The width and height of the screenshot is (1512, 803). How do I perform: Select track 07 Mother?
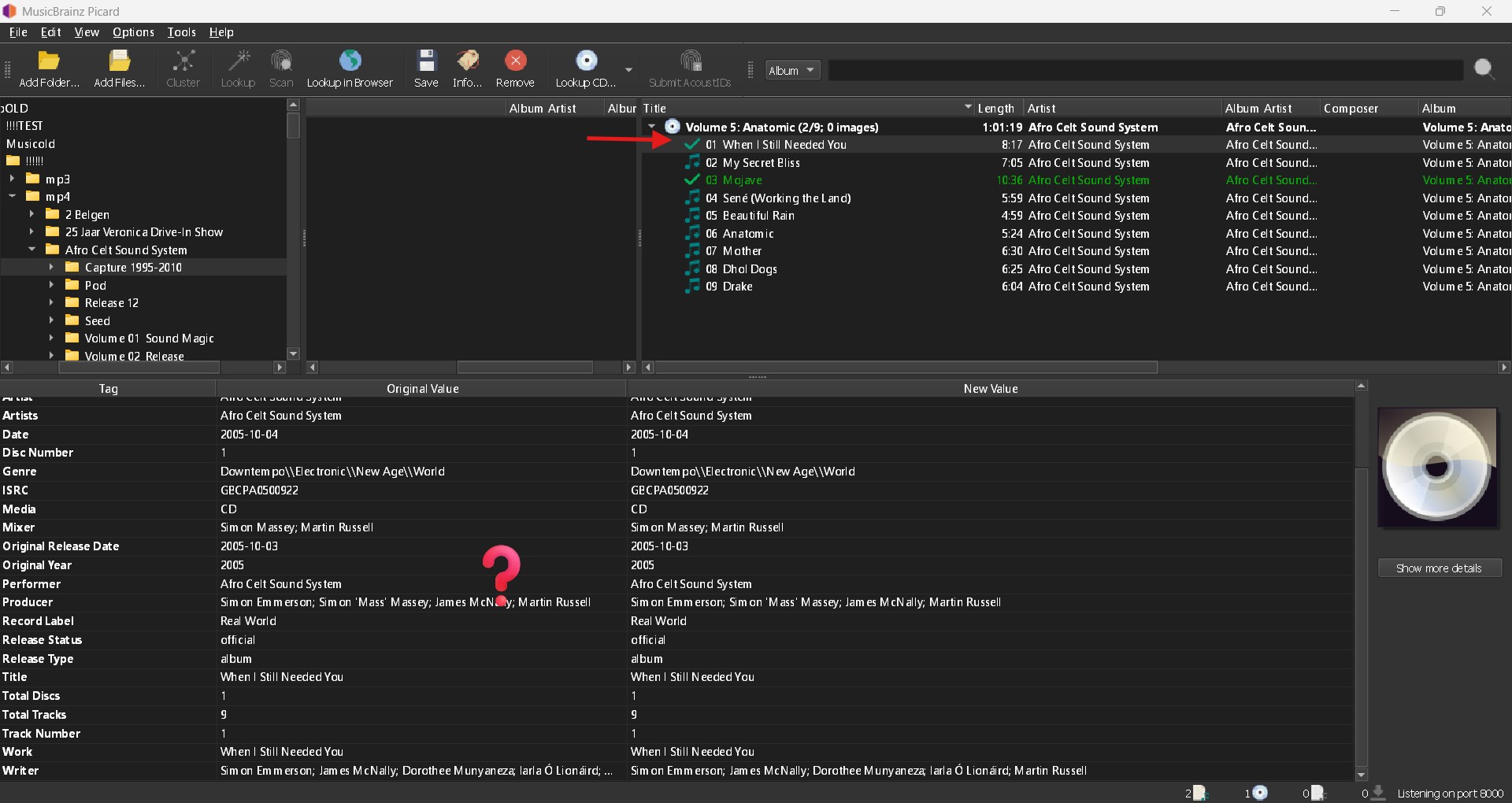[x=733, y=250]
